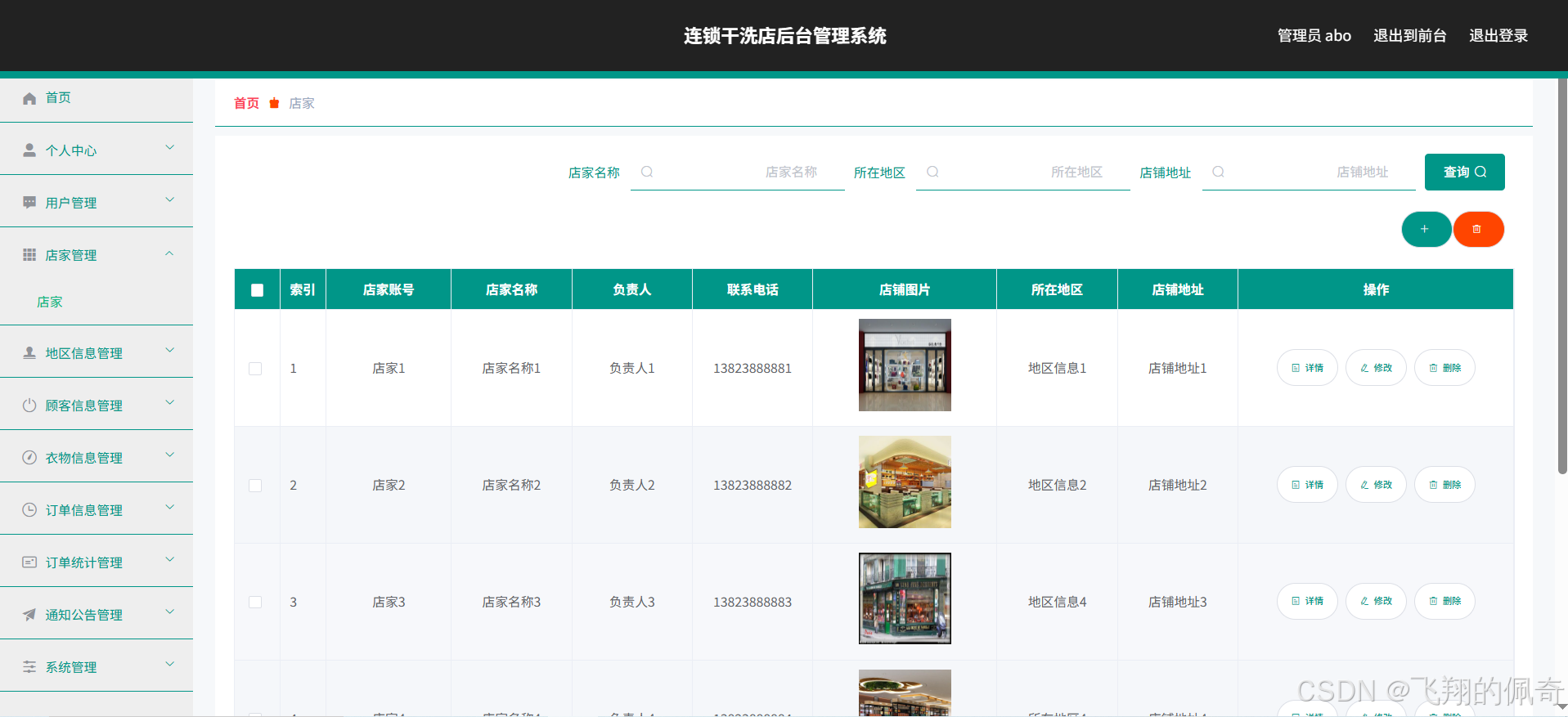
Task: Expand the 衣物信息管理 menu chevron
Action: pos(170,455)
